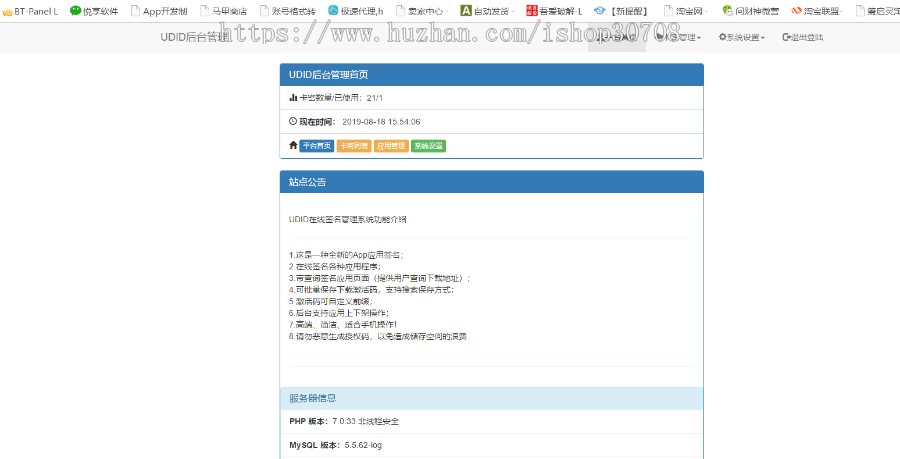Open the 悦享软件 bookmark with WeChat icon
Screen dimensions: 900x459
[x=95, y=11]
